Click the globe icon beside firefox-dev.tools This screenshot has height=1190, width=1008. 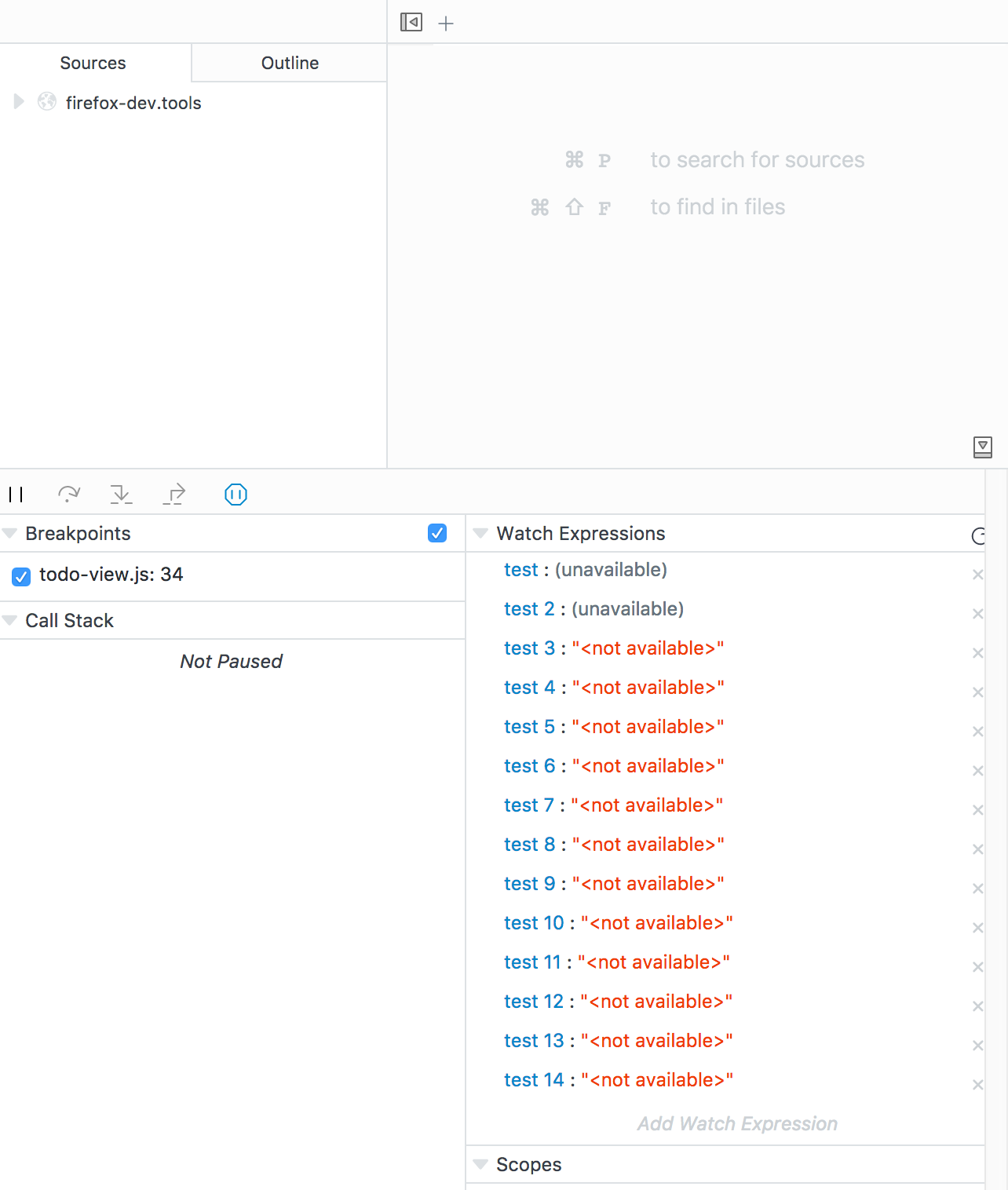pos(47,101)
